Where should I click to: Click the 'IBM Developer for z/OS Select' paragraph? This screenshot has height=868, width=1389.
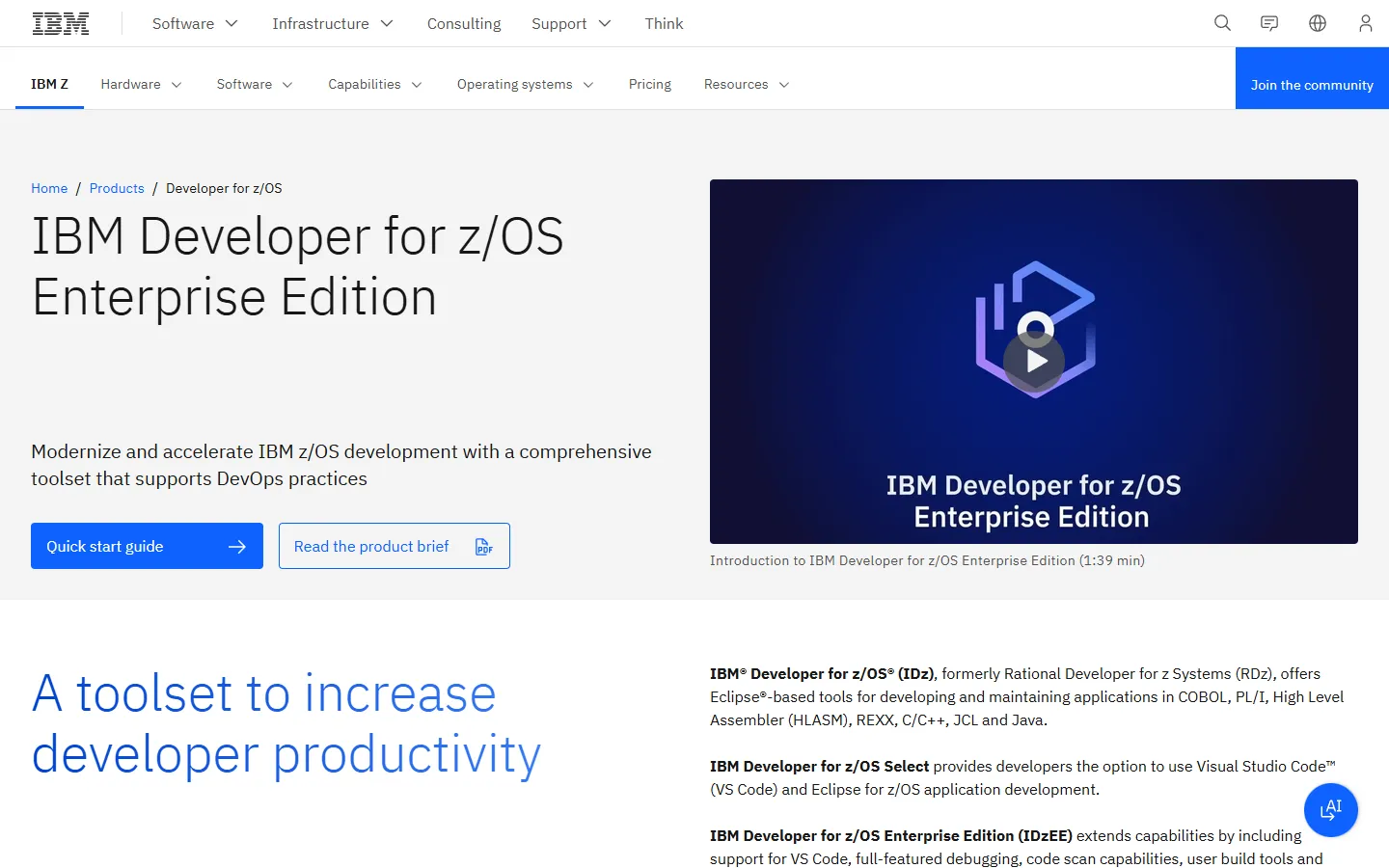point(1022,777)
